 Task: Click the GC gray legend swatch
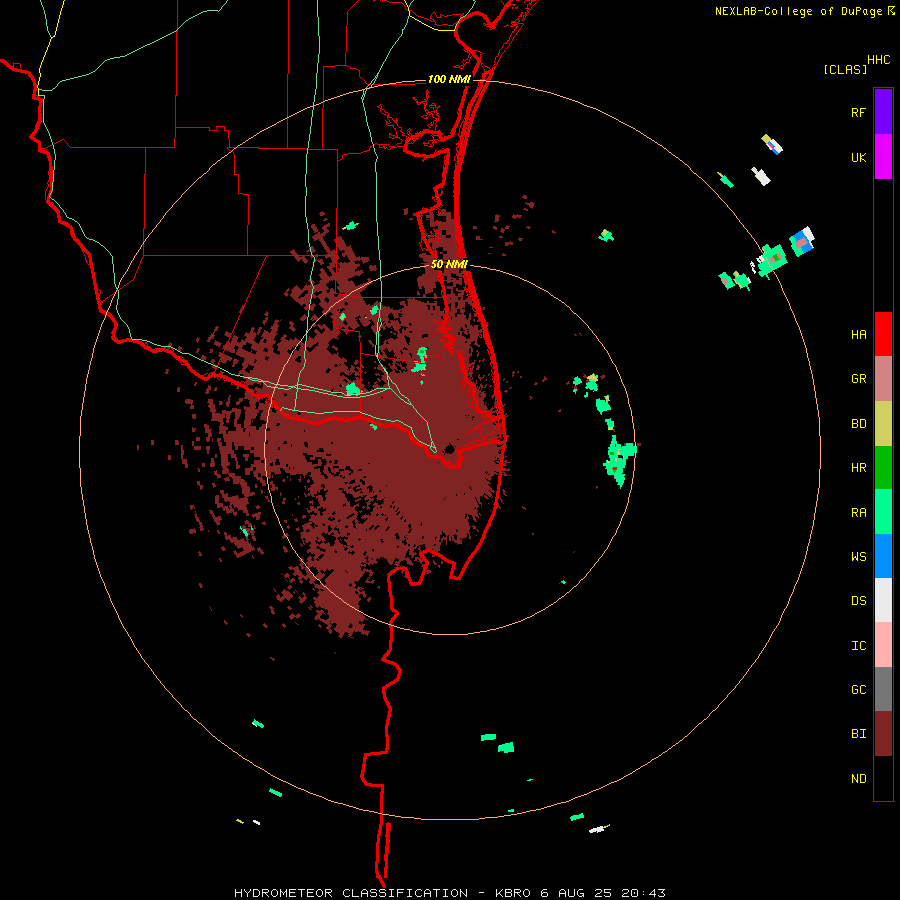click(883, 689)
